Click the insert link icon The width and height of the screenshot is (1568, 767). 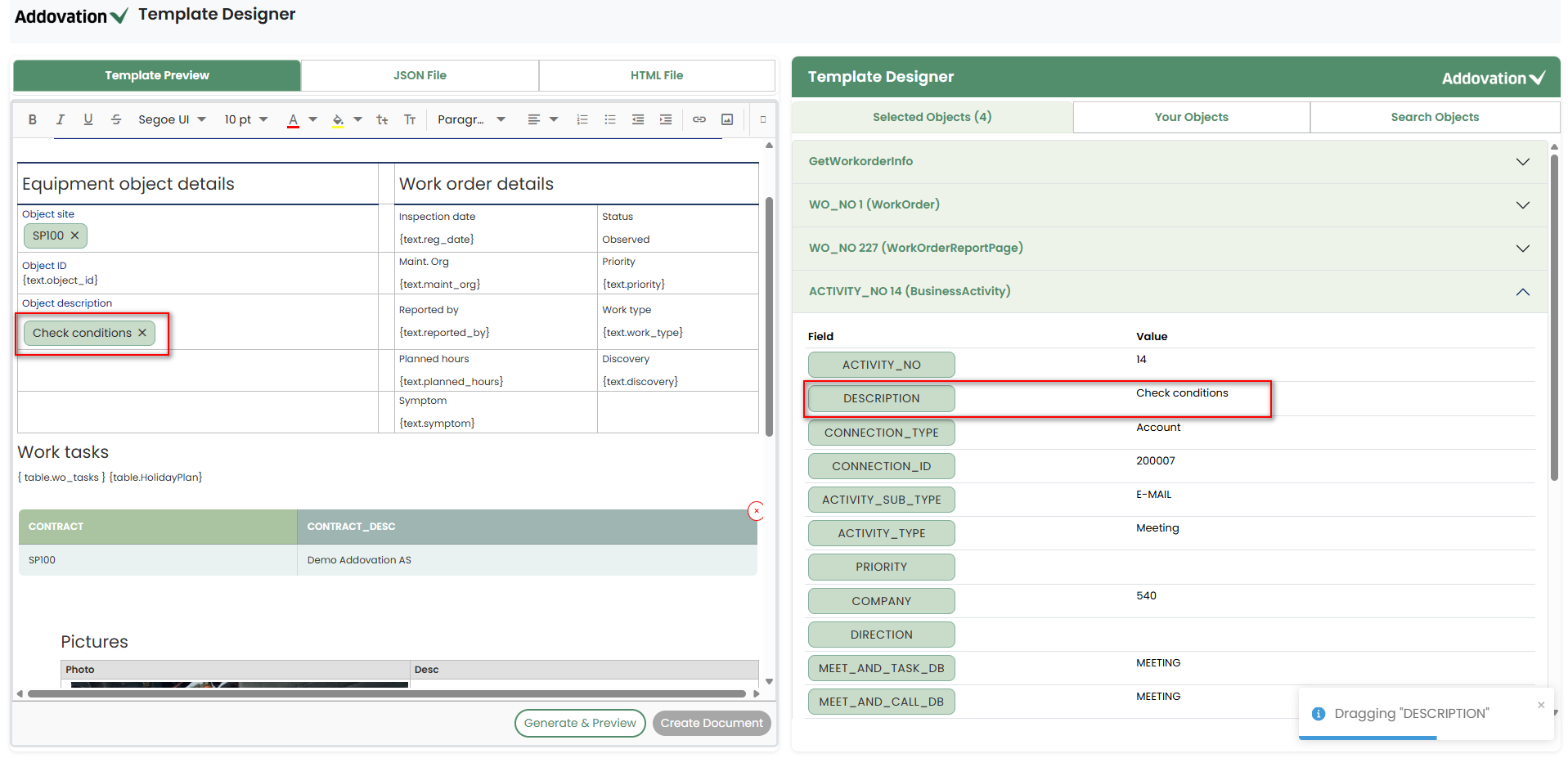699,119
